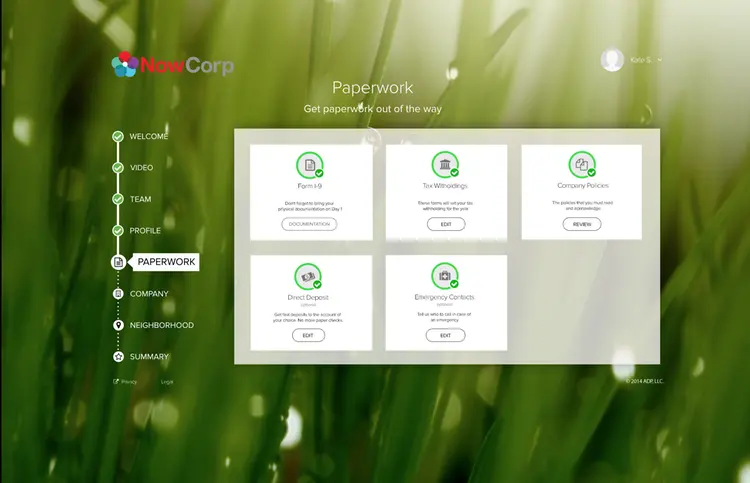Go to the WELCOME step
The image size is (750, 483).
(x=149, y=136)
